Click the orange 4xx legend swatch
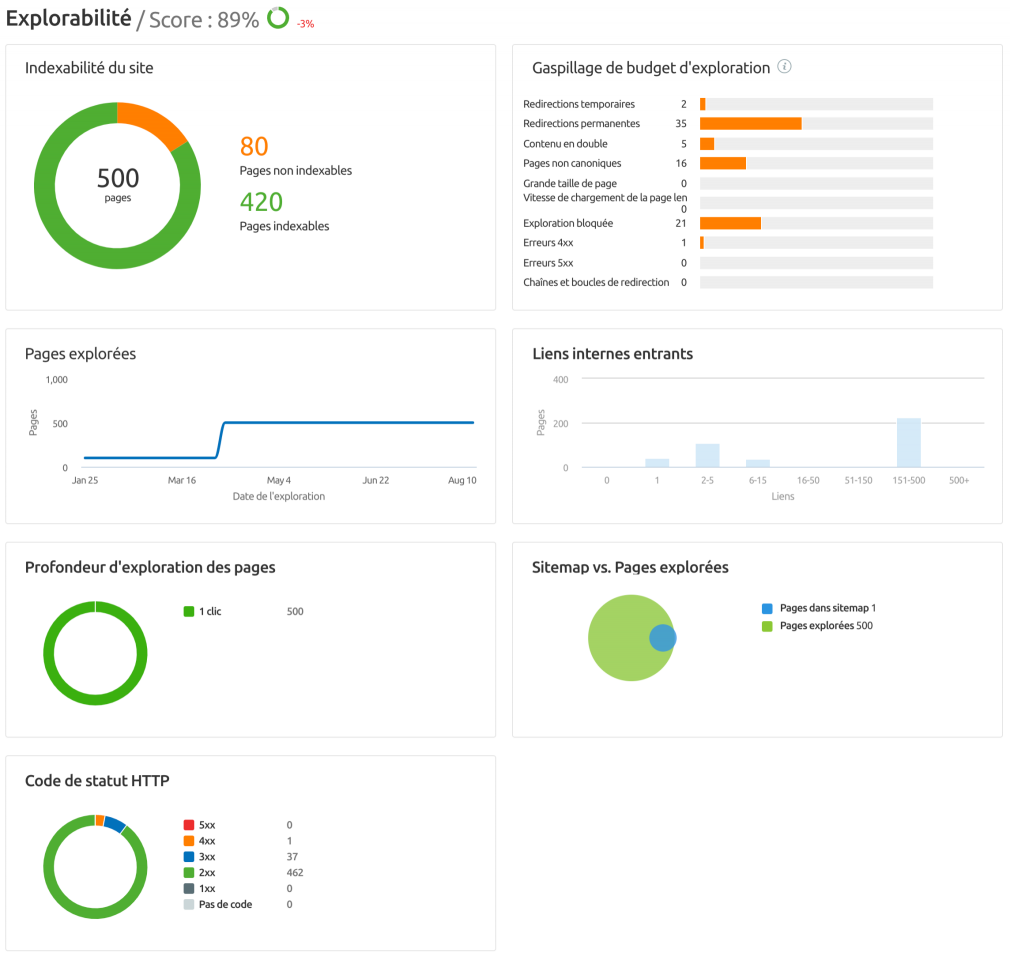Screen dimensions: 1010x960 [189, 841]
